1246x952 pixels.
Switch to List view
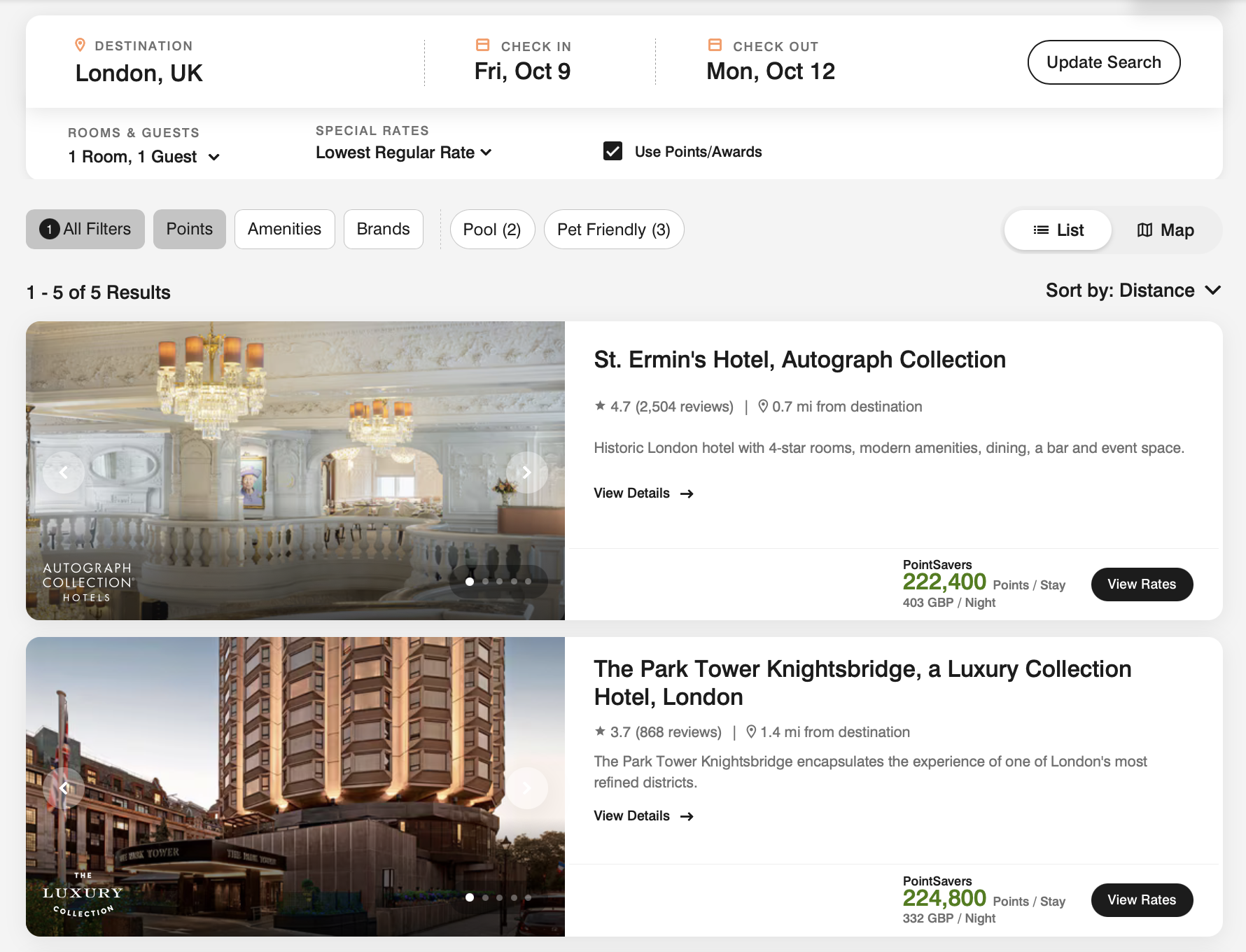click(x=1058, y=230)
